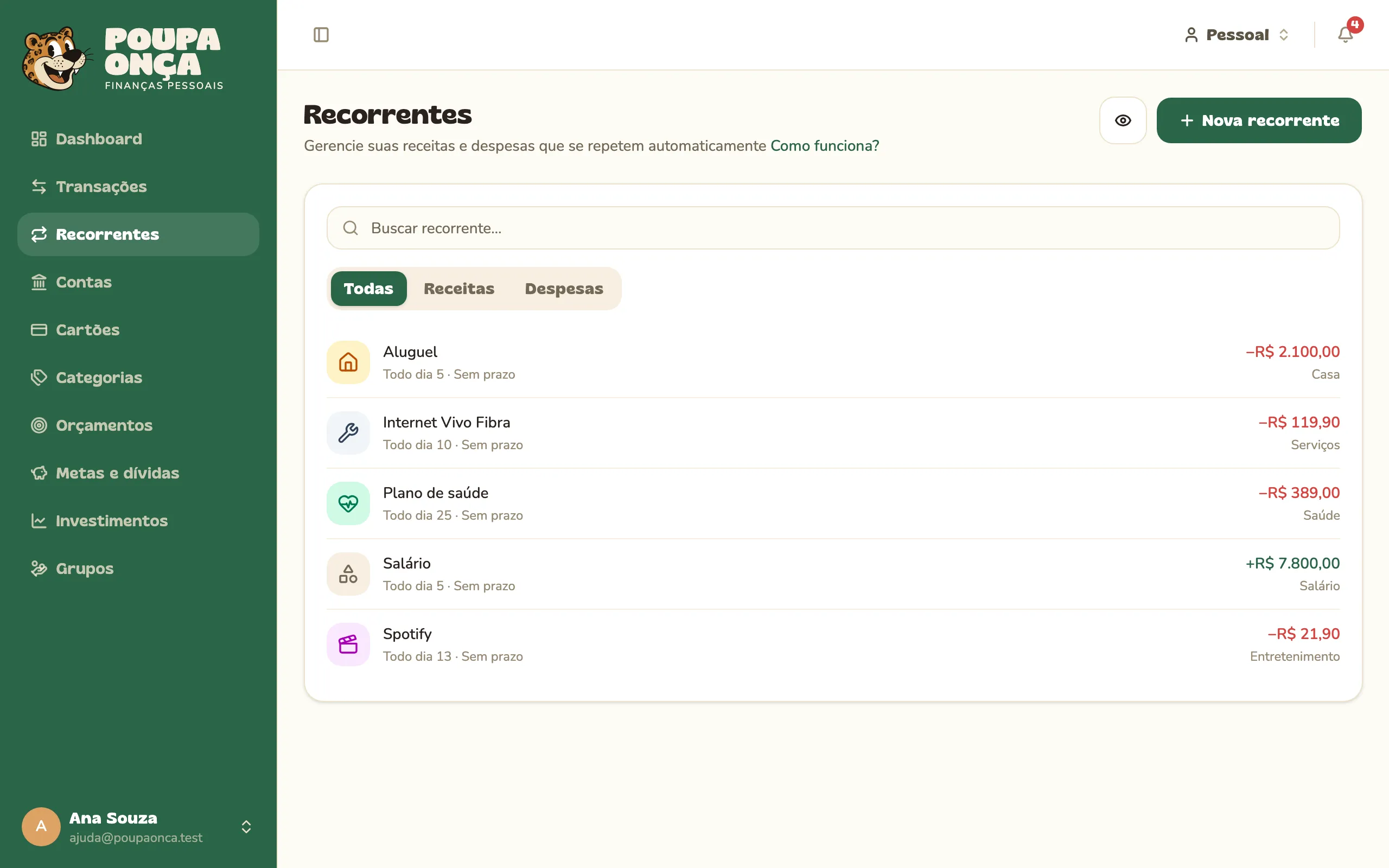Click the Investimentos chart icon
This screenshot has height=868, width=1389.
39,521
